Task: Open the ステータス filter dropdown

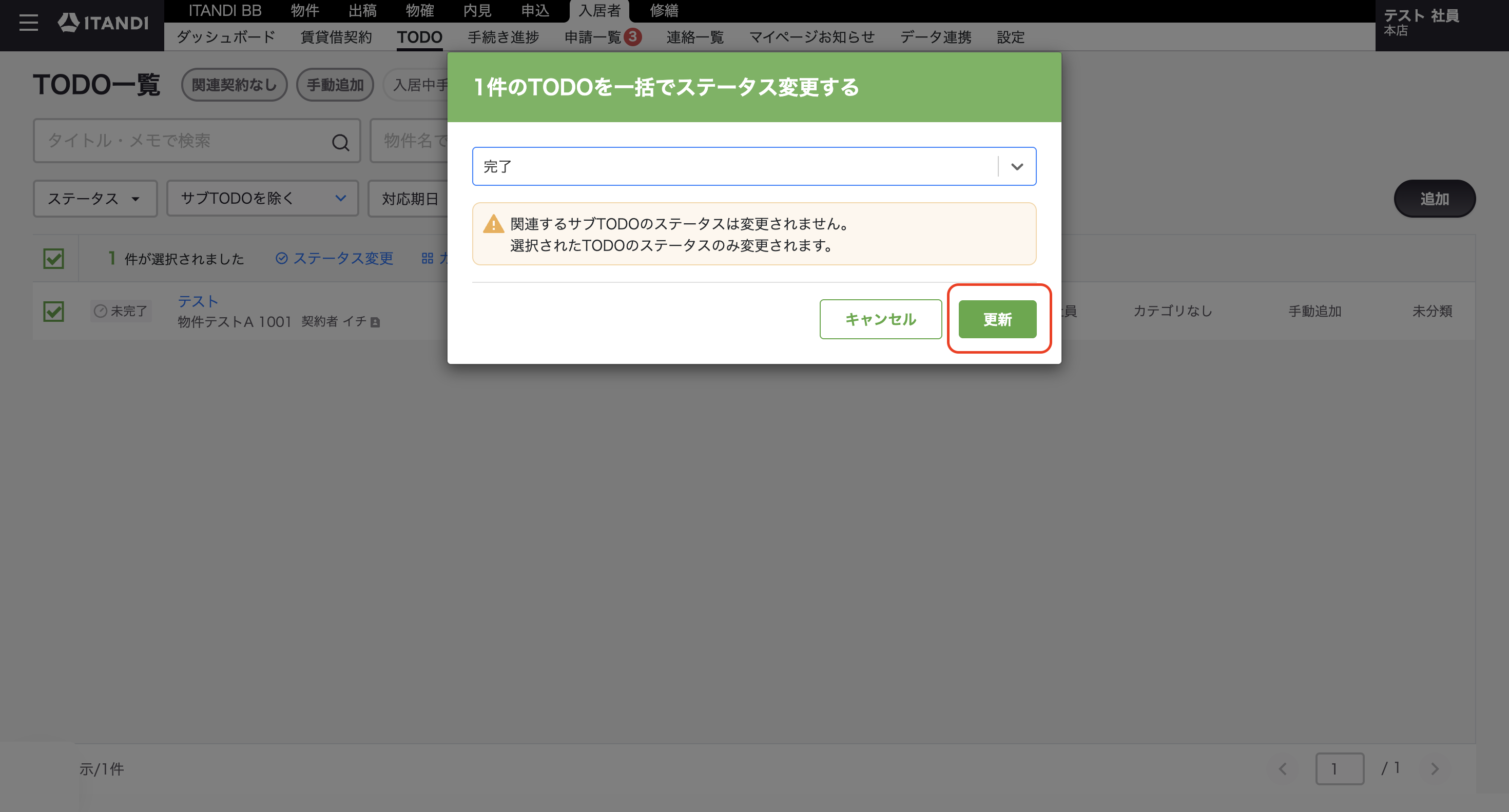Action: [95, 199]
